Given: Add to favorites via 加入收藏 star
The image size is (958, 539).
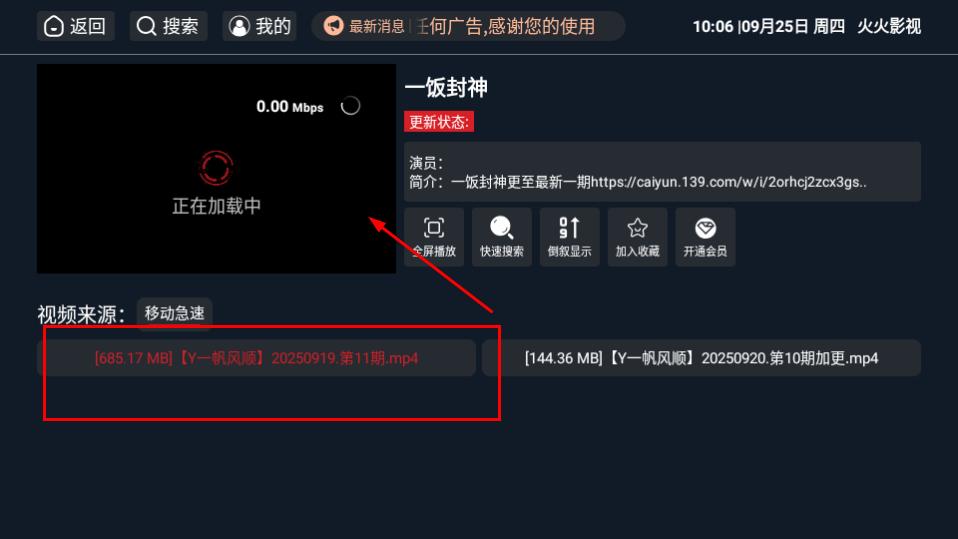Looking at the screenshot, I should 637,237.
